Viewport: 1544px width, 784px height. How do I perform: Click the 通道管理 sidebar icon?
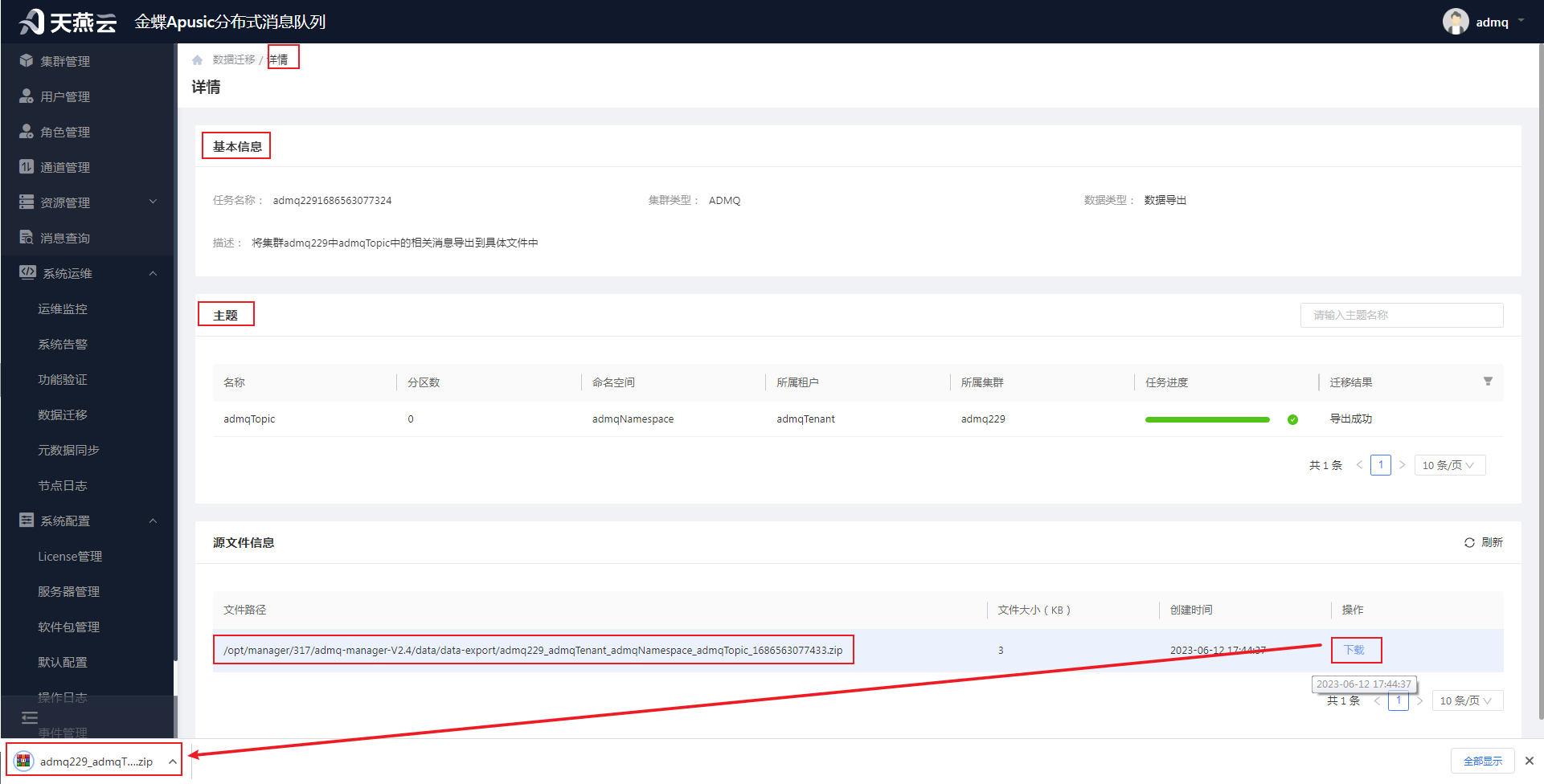coord(27,167)
